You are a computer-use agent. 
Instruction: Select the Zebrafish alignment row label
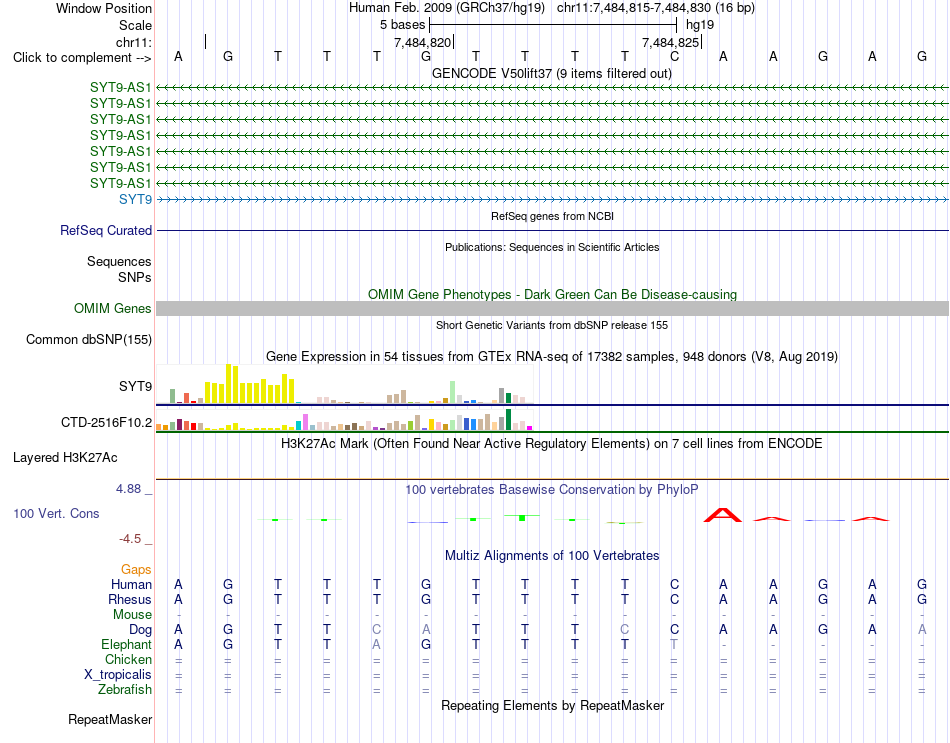point(125,690)
